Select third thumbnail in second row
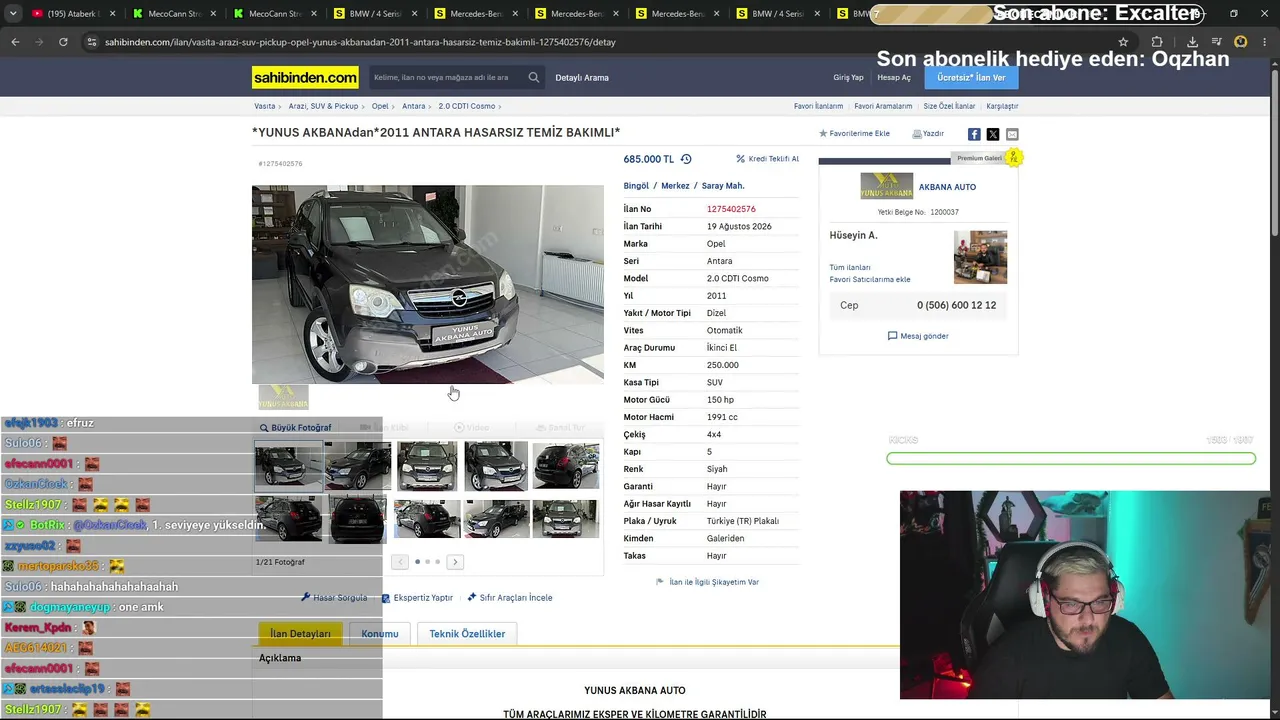The image size is (1280, 720). tap(427, 519)
